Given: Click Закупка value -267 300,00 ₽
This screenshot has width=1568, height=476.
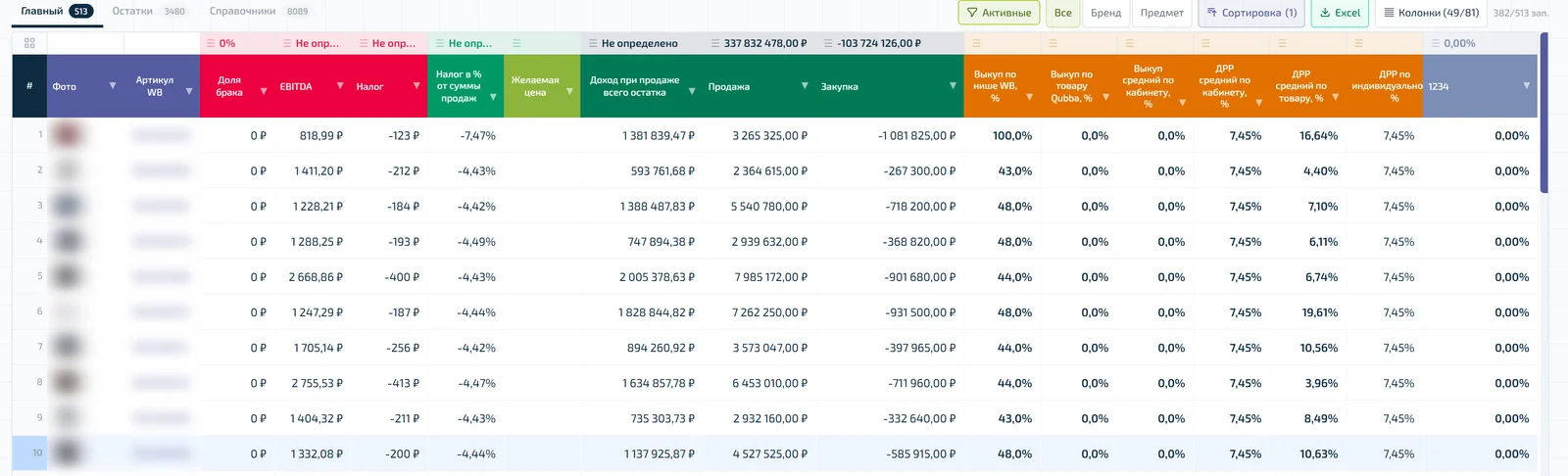Looking at the screenshot, I should 919,171.
